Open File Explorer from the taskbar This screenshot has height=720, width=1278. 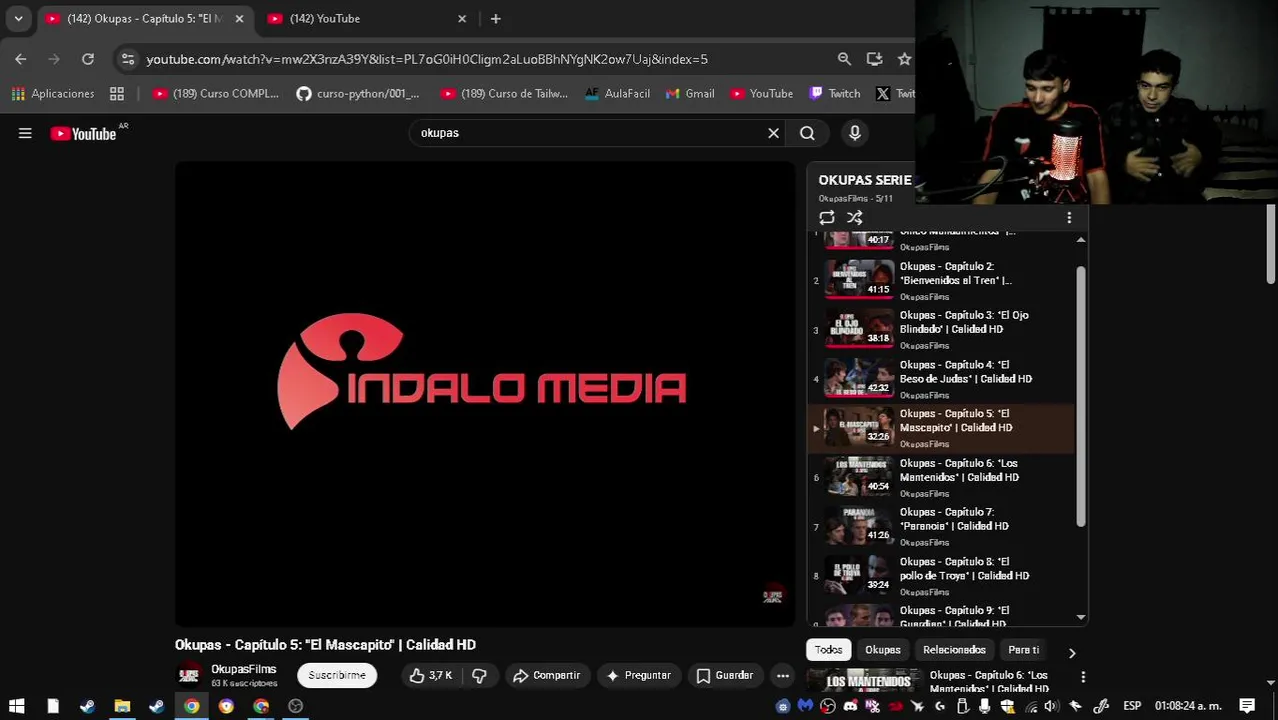[x=122, y=706]
